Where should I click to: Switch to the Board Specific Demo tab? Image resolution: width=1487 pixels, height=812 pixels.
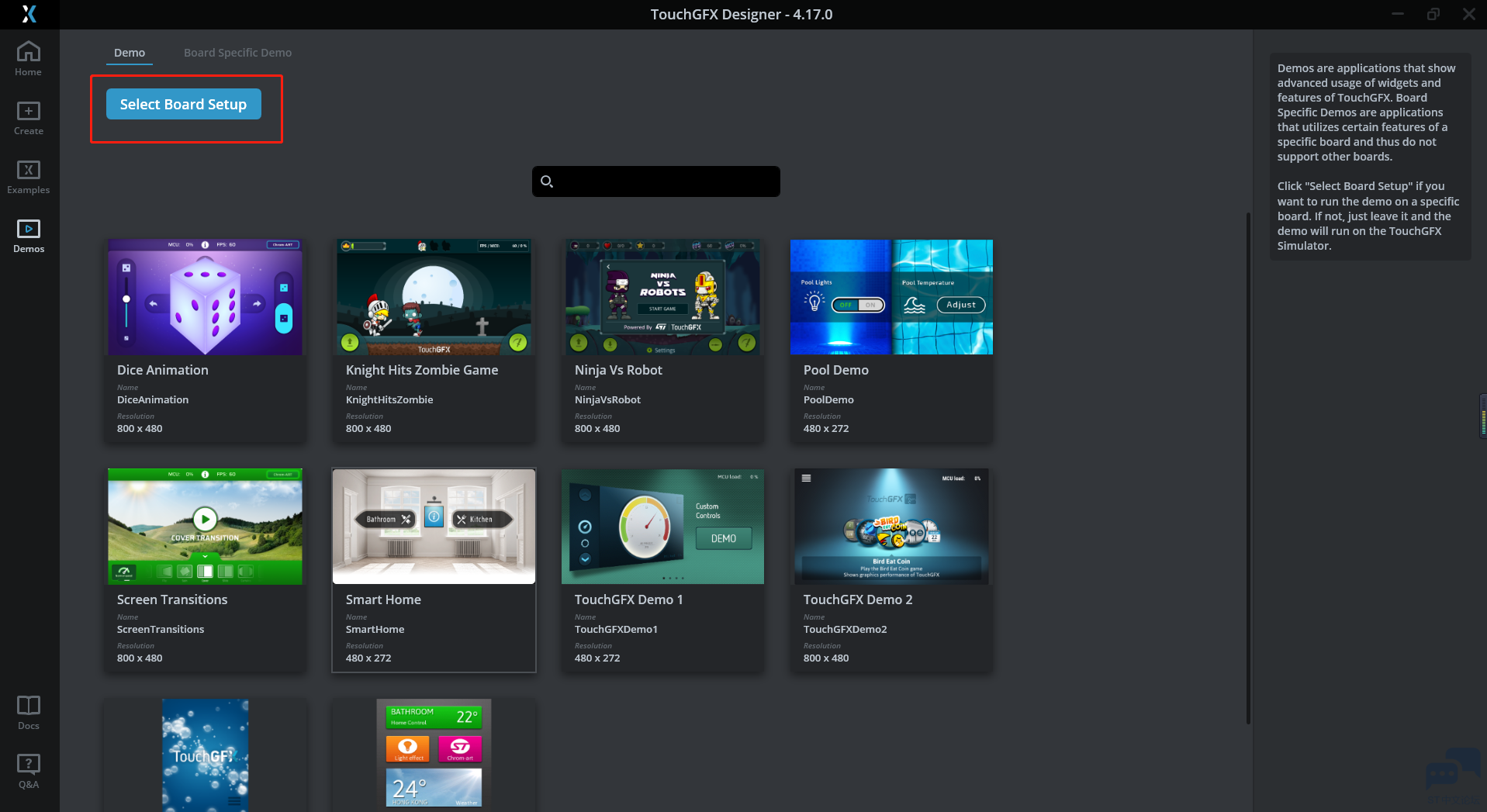point(237,53)
